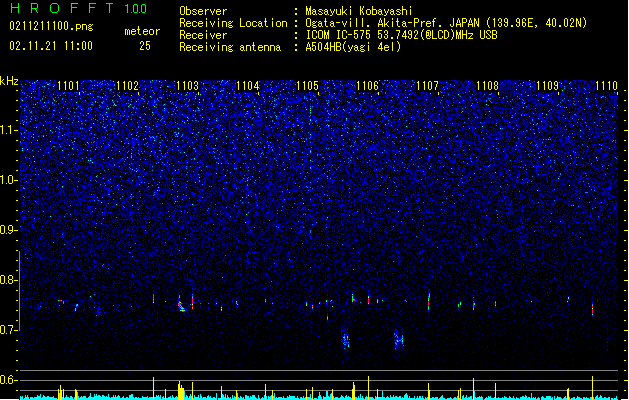Click the 0.8 kHz axis label

9,280
